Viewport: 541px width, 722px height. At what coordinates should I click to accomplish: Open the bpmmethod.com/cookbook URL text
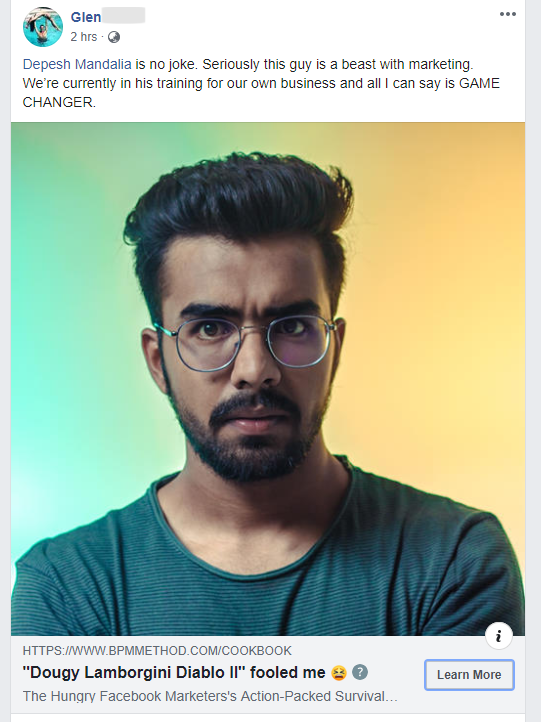click(x=157, y=651)
